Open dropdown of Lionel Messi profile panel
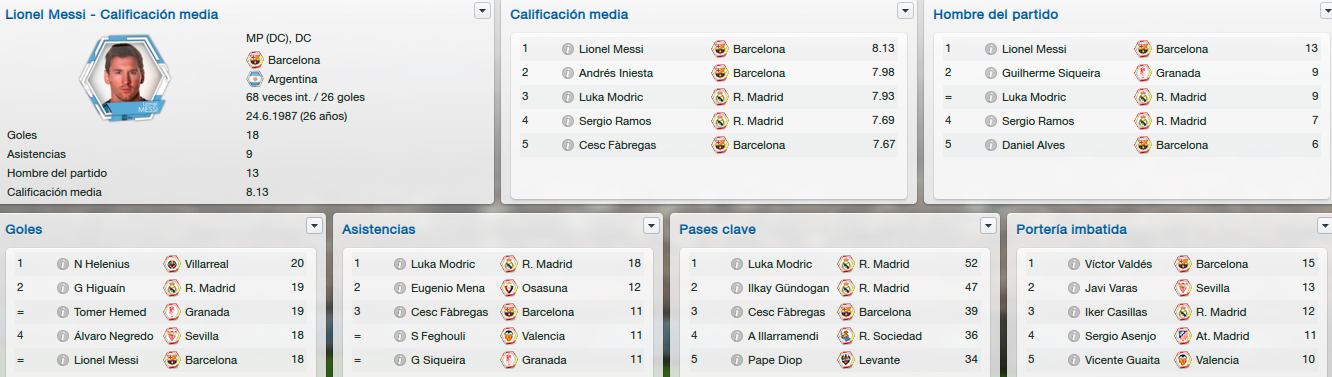Viewport: 1332px width, 377px height. [482, 10]
